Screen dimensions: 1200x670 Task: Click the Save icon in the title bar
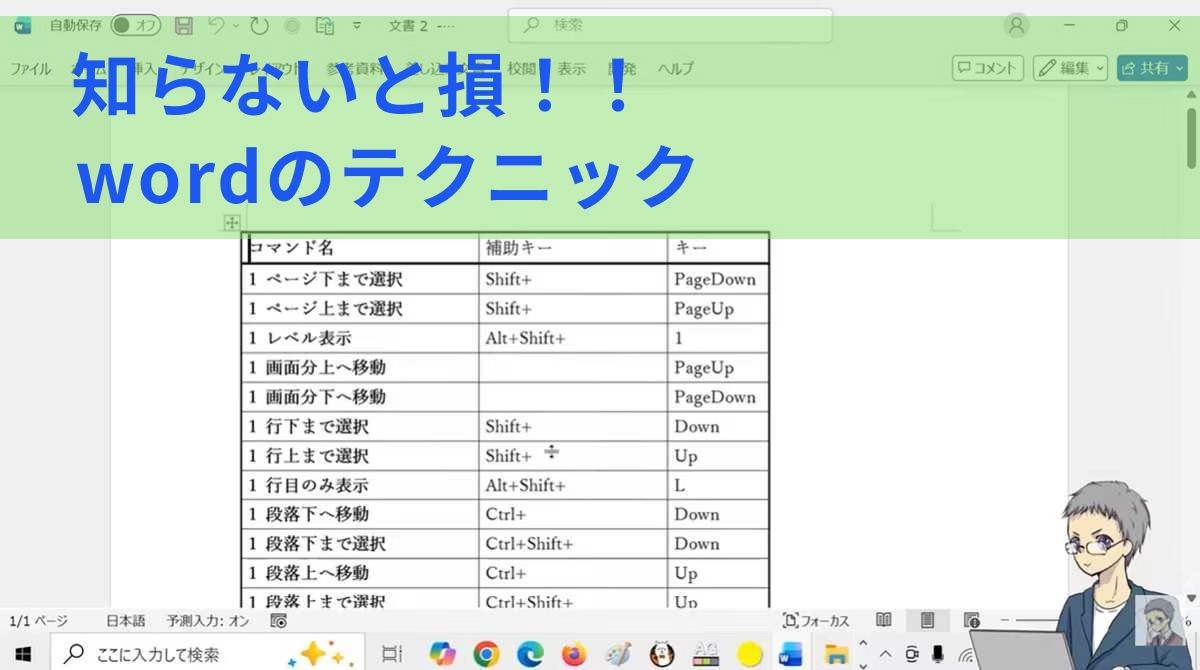pos(184,25)
